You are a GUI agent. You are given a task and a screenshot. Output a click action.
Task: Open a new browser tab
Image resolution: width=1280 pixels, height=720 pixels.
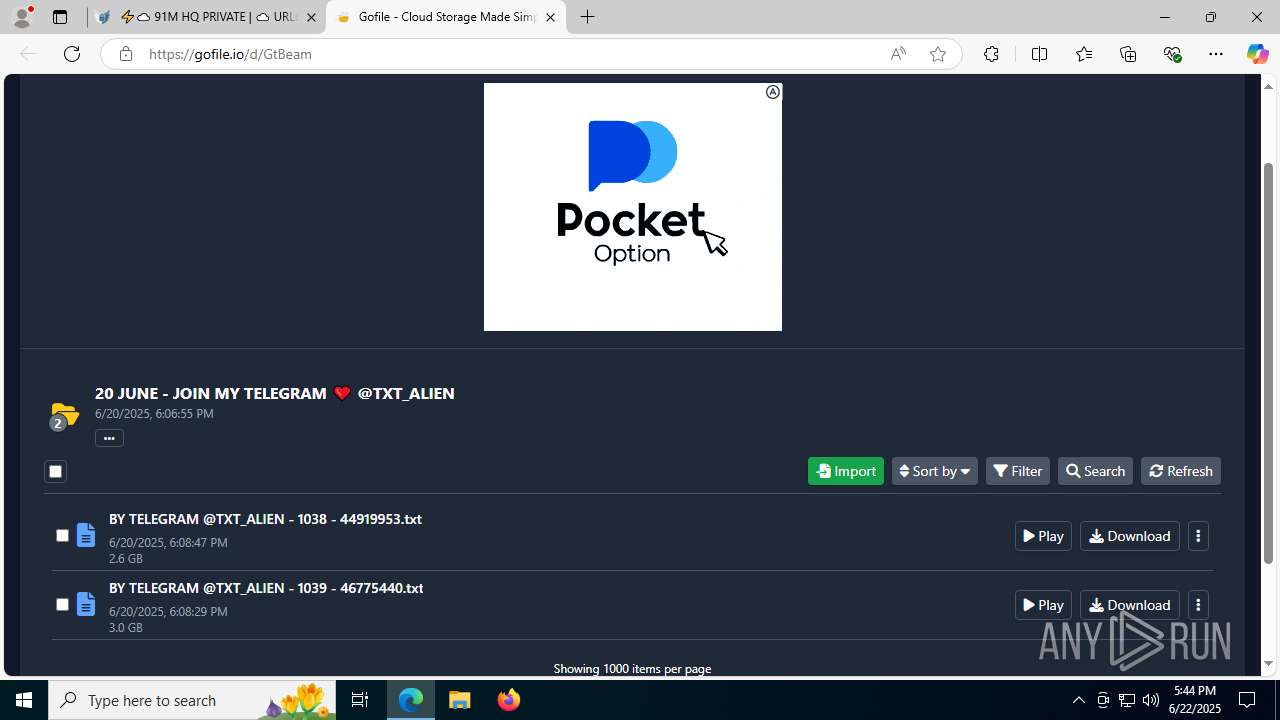point(588,17)
